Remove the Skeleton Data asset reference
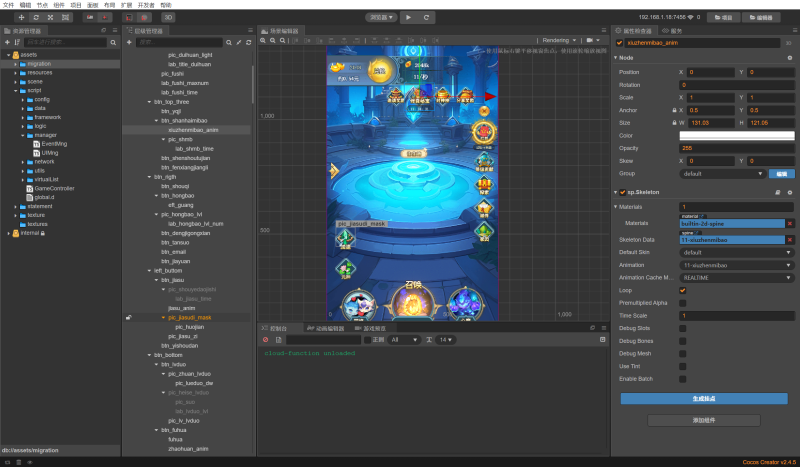This screenshot has height=467, width=800. click(x=790, y=240)
